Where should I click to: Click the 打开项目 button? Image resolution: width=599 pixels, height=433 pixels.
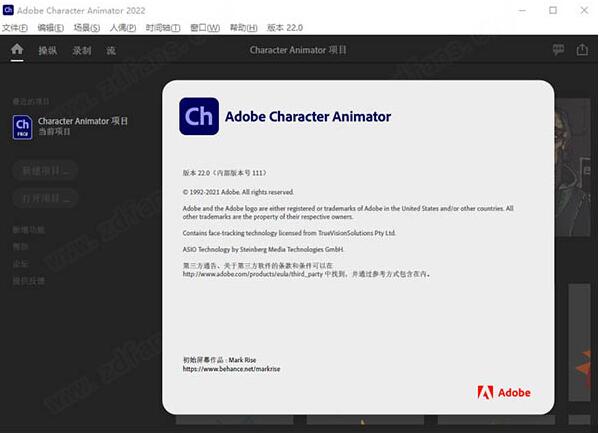coord(45,198)
